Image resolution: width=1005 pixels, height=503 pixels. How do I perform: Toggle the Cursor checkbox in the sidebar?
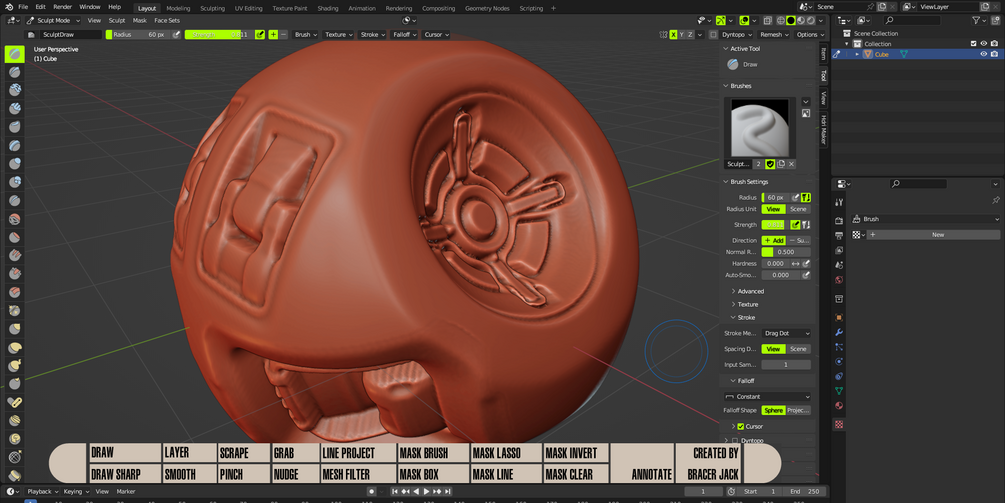[741, 426]
